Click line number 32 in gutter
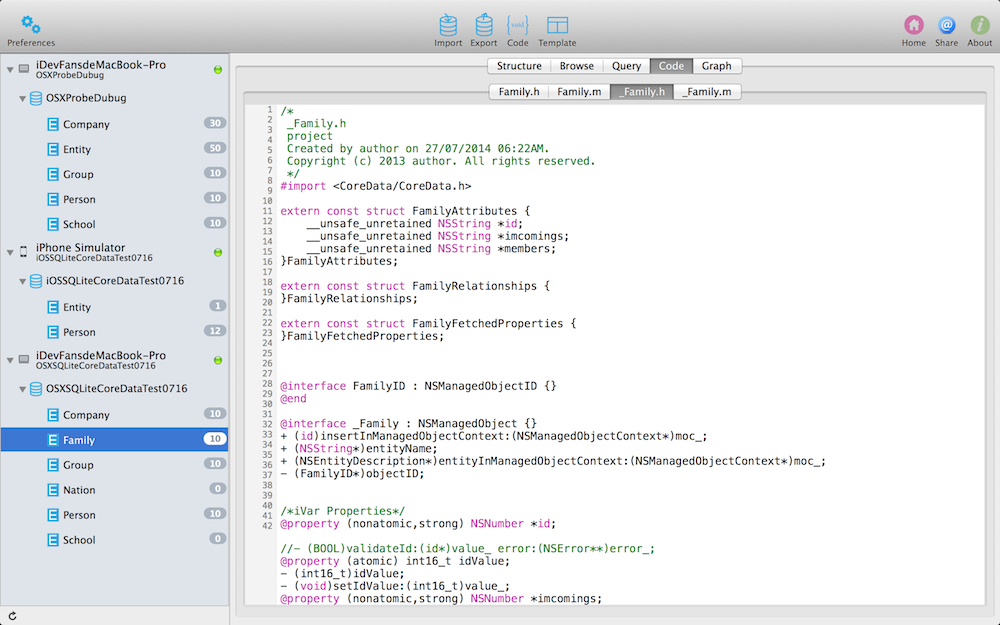This screenshot has width=1000, height=625. (267, 424)
